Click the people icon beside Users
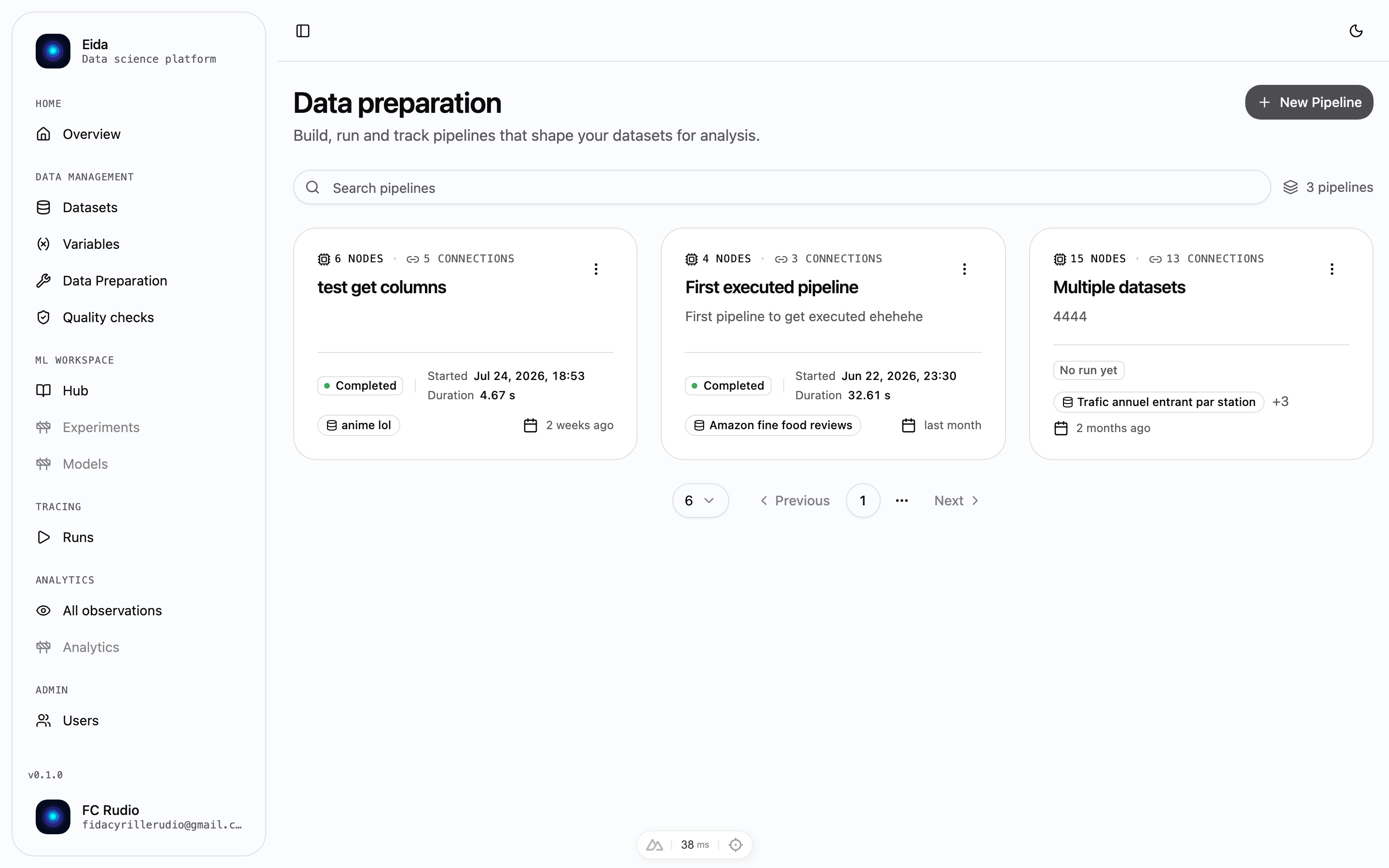1389x868 pixels. (x=43, y=720)
